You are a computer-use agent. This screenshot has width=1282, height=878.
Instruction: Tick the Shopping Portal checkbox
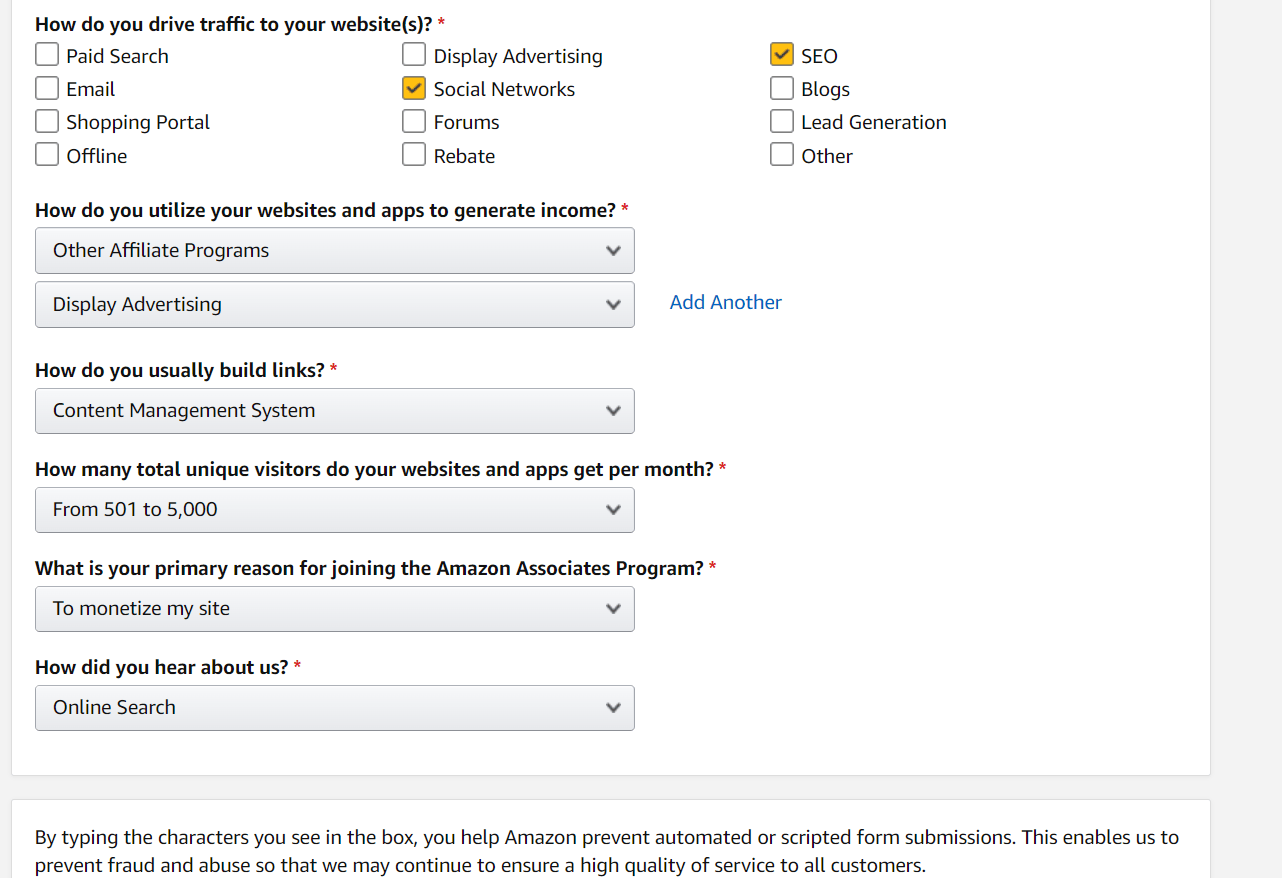pyautogui.click(x=47, y=121)
